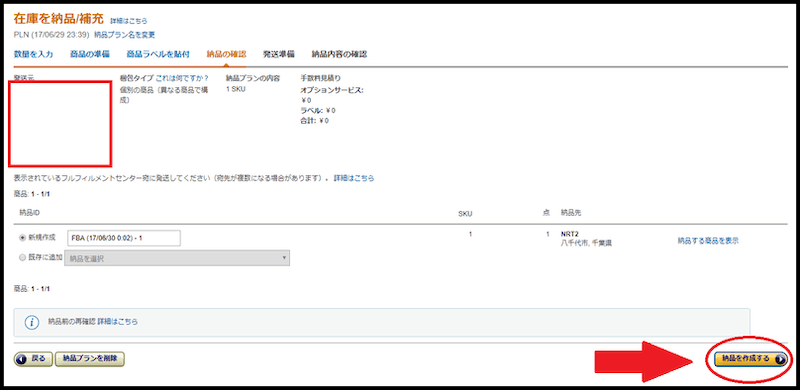Select the 既存に追加 radio button
Screen dimensions: 800x390
coord(22,257)
